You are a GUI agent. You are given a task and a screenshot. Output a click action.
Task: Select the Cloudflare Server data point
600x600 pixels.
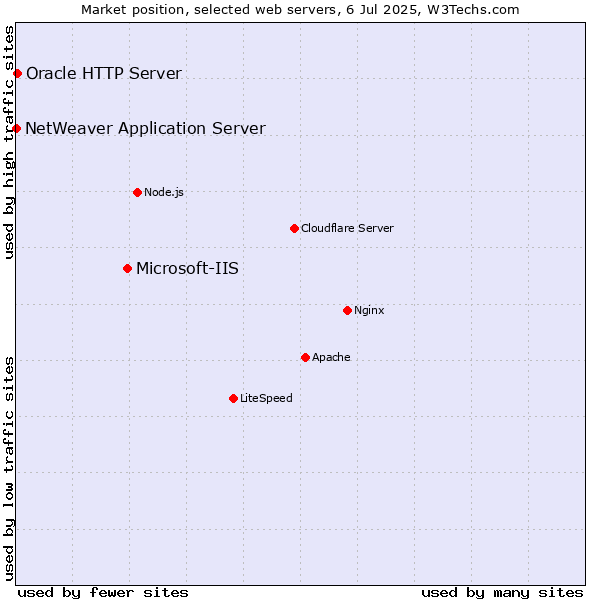pyautogui.click(x=294, y=228)
